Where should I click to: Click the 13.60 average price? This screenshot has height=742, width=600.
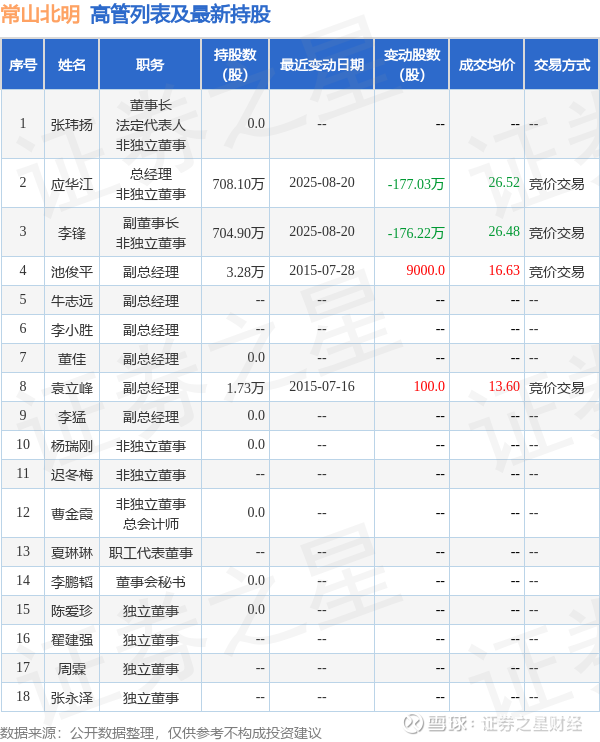tap(504, 386)
